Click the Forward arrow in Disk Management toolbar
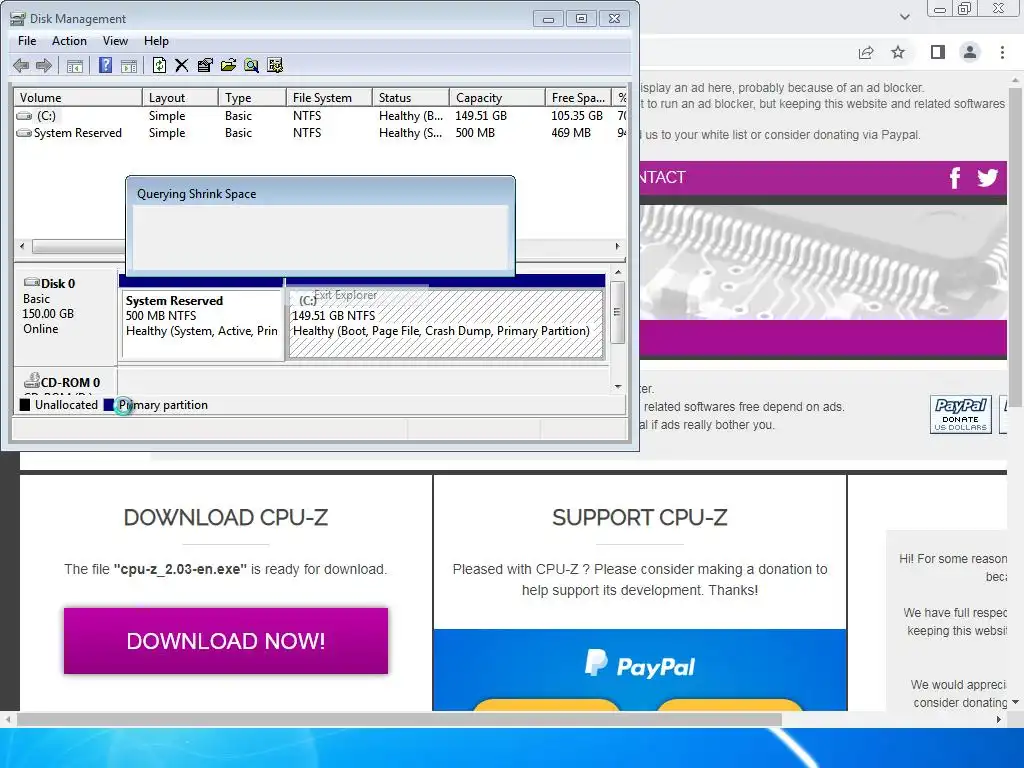This screenshot has height=768, width=1024. coord(44,65)
